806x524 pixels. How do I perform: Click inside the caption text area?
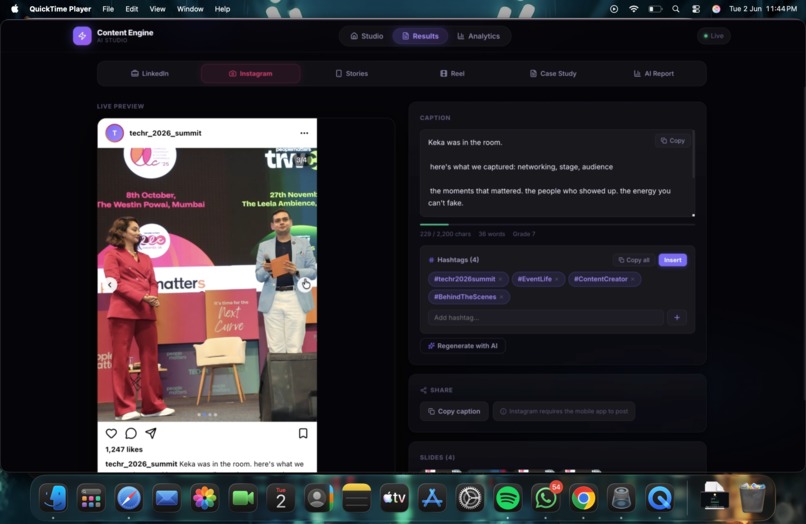click(557, 173)
